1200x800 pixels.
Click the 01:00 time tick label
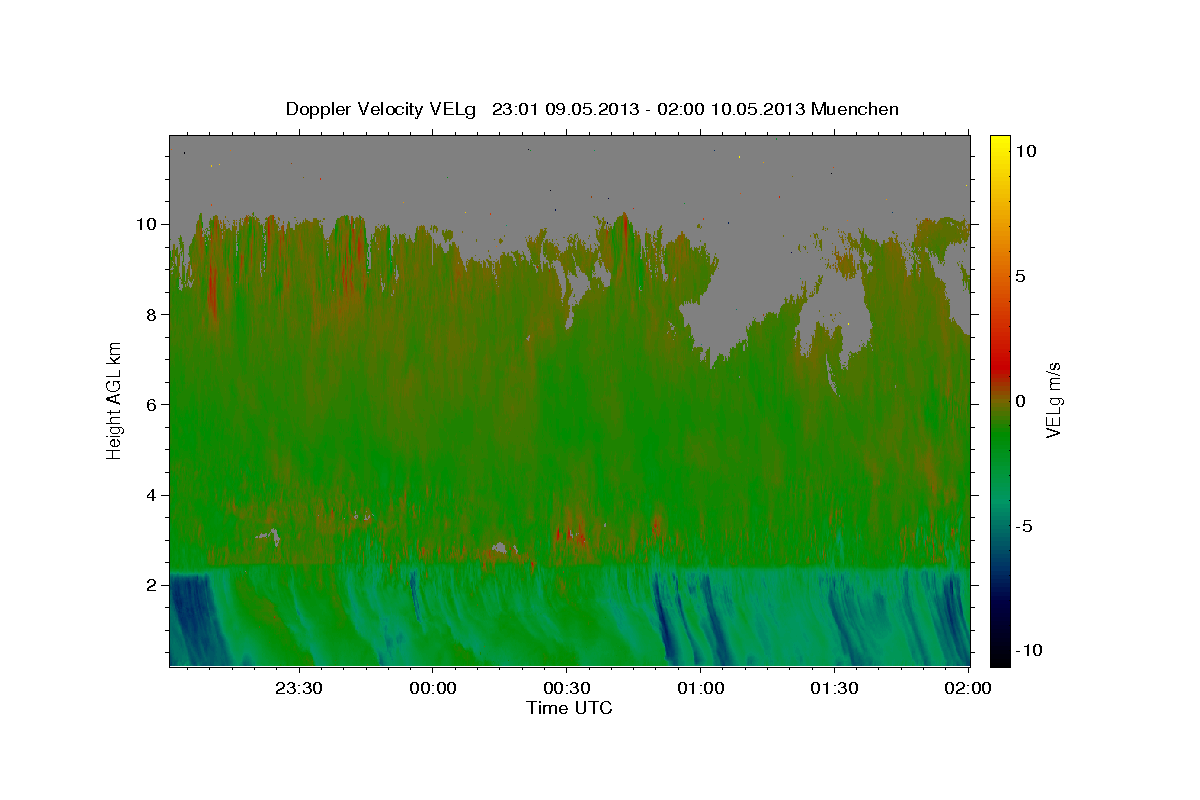(700, 688)
